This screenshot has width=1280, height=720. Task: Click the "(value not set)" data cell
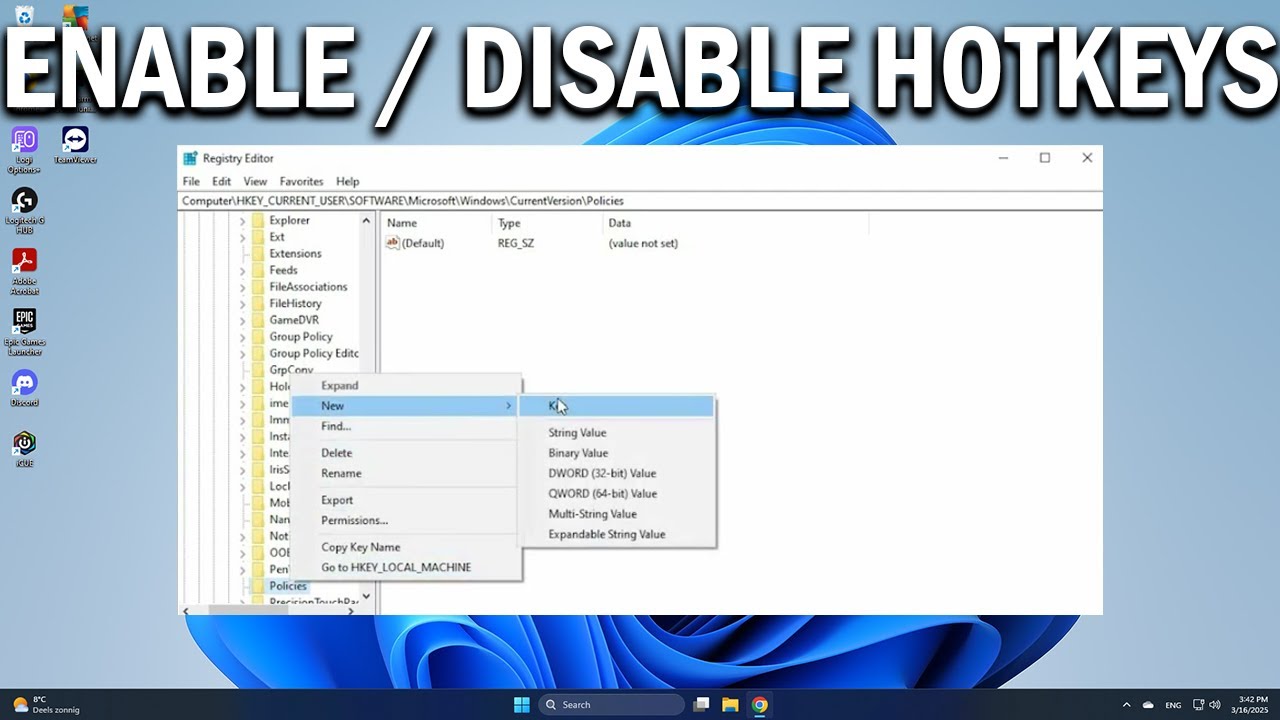tap(643, 243)
